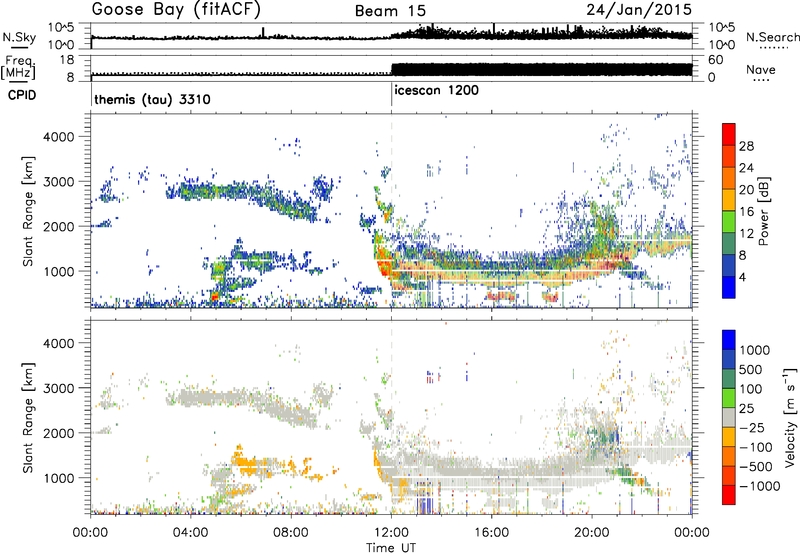
Task: Click the '16:00' time axis tick
Action: pyautogui.click(x=491, y=533)
